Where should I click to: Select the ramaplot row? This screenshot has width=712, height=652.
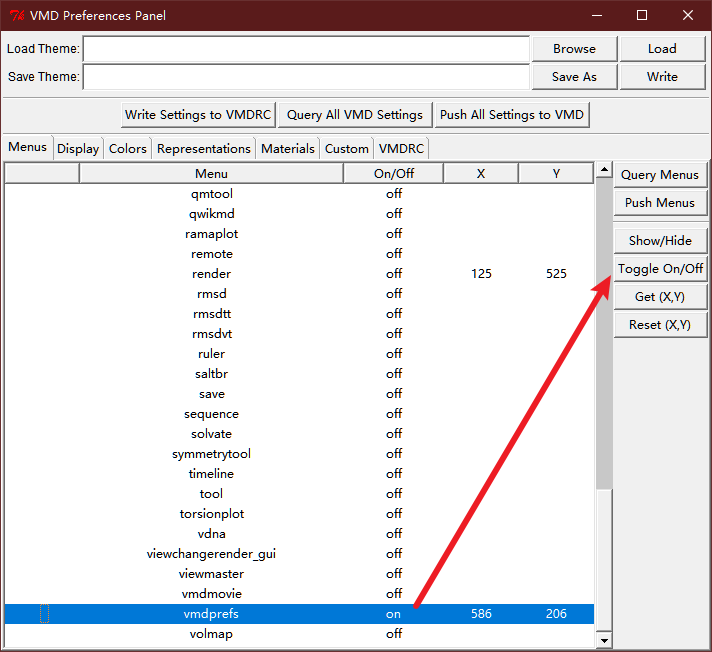pyautogui.click(x=299, y=234)
